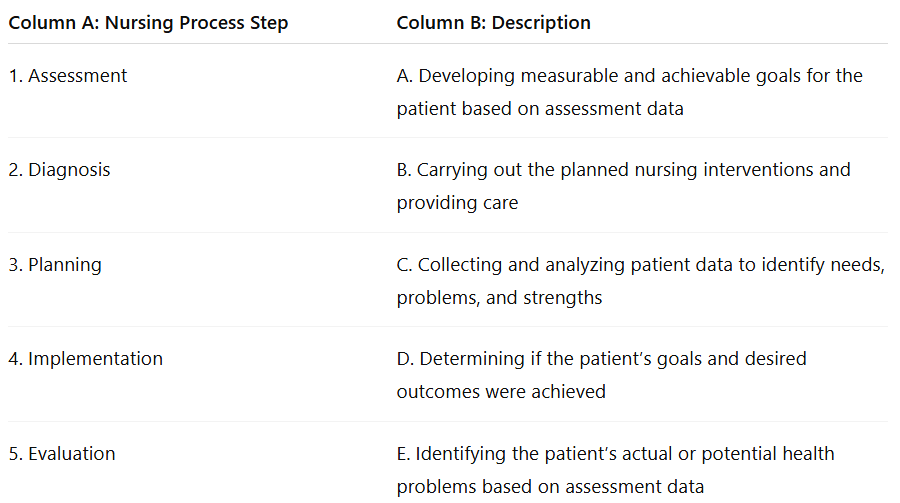Select the 2. Diagnosis cell
Viewport: 900px width, 503px height.
pos(59,170)
